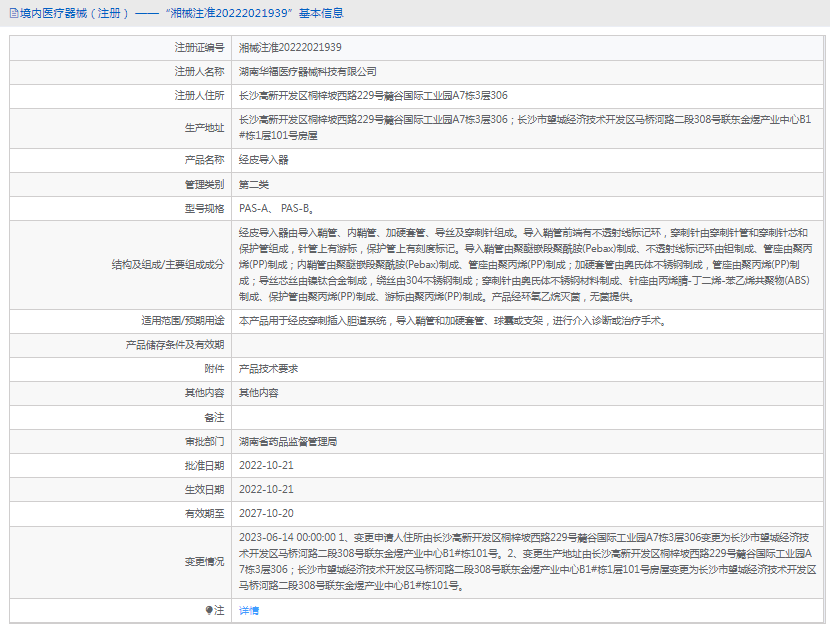Select the 注册人名称 label
Image resolution: width=830 pixels, height=626 pixels.
coord(200,71)
